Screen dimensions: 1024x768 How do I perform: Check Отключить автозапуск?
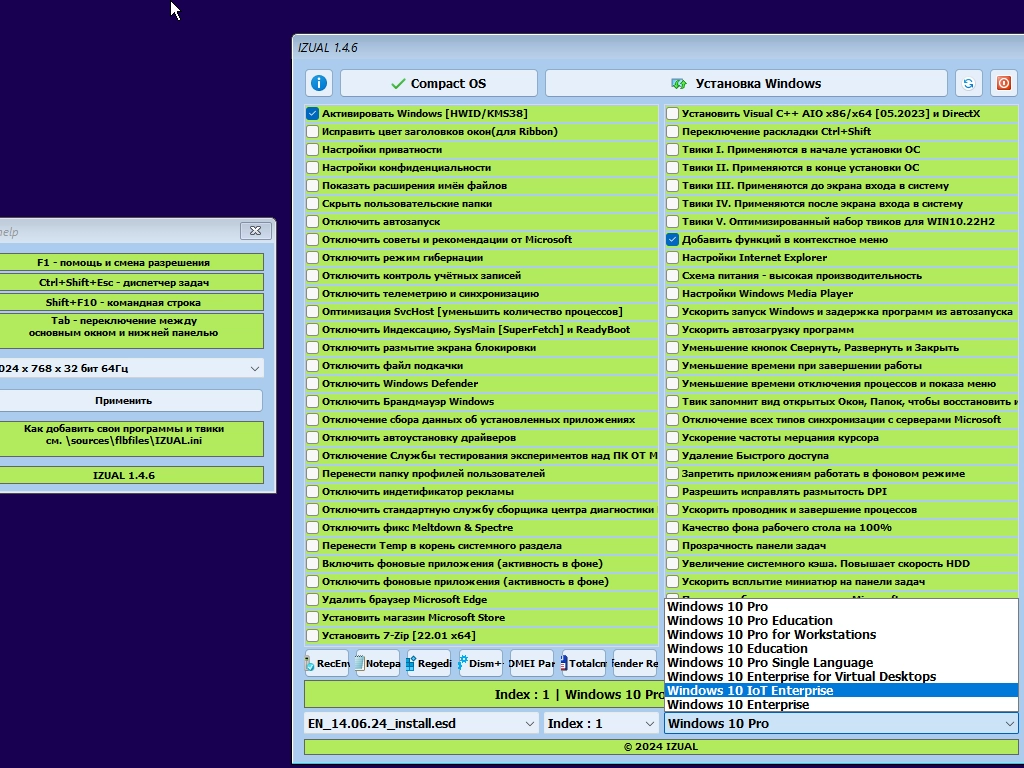312,221
